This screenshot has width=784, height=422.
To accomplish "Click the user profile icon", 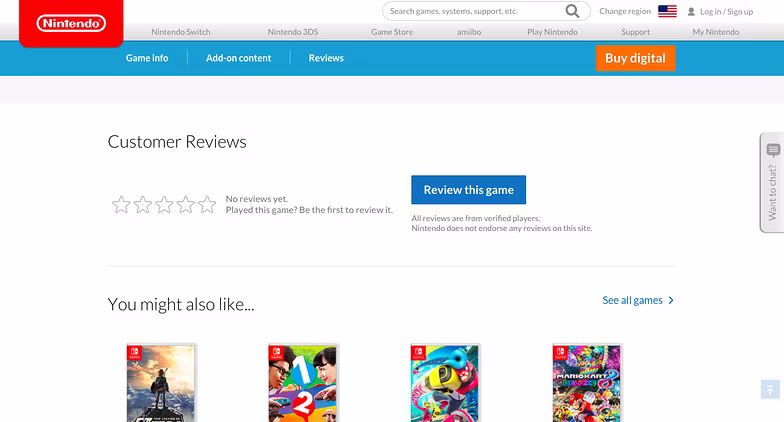I will [691, 12].
